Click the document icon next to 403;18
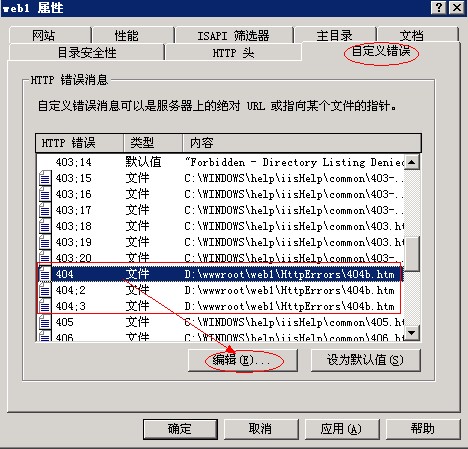This screenshot has height=449, width=468. click(x=45, y=226)
